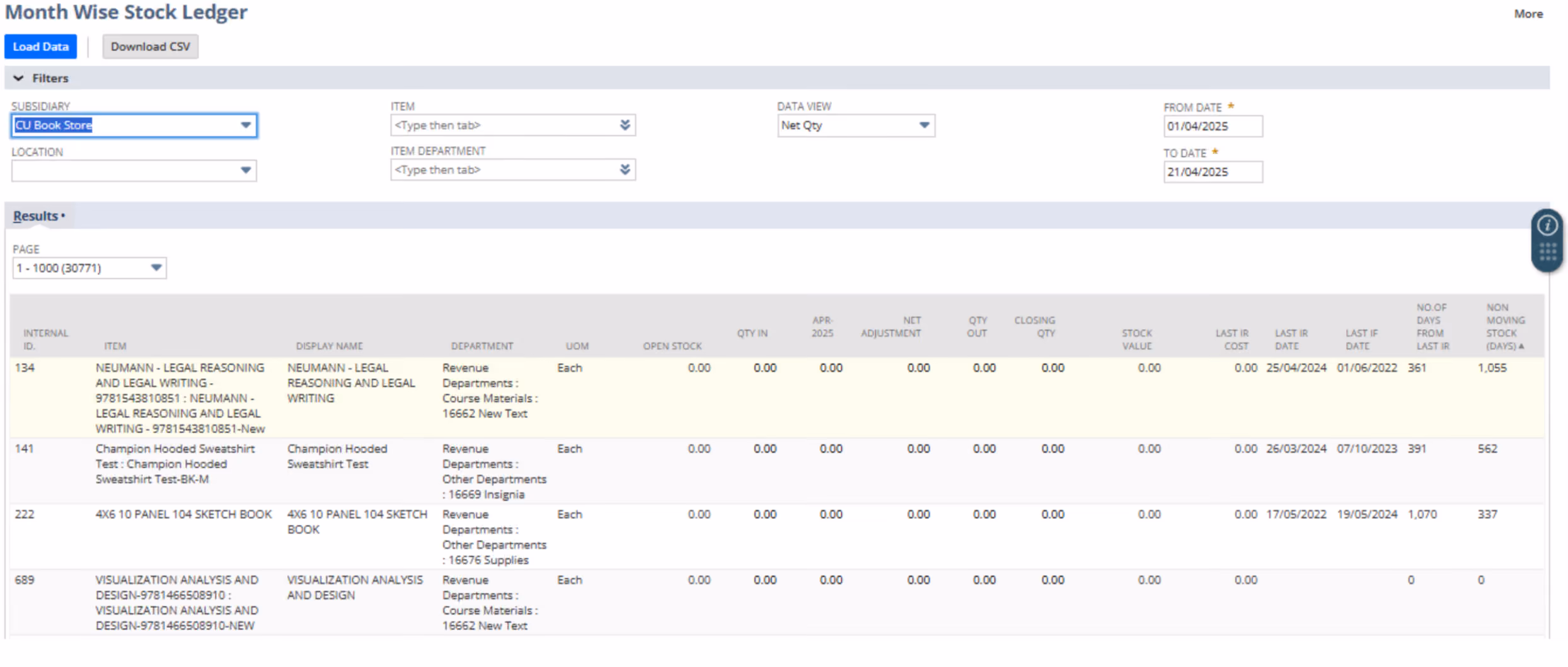Click the Department column header
Screen dimensions: 1568x667
click(x=482, y=346)
